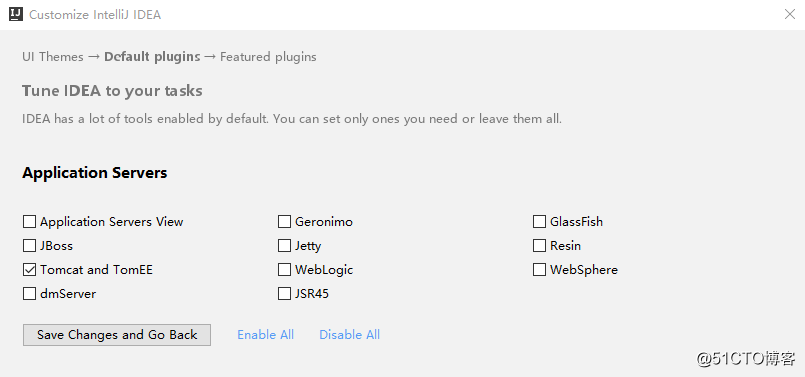
Task: Click the Enable All link
Action: tap(265, 335)
